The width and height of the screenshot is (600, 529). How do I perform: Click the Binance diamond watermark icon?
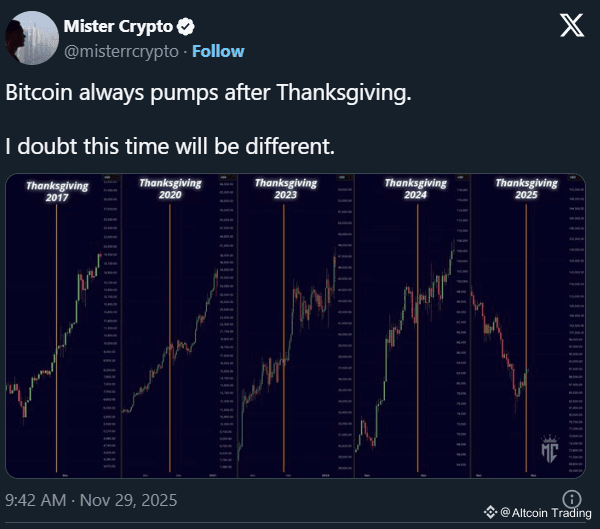click(490, 513)
